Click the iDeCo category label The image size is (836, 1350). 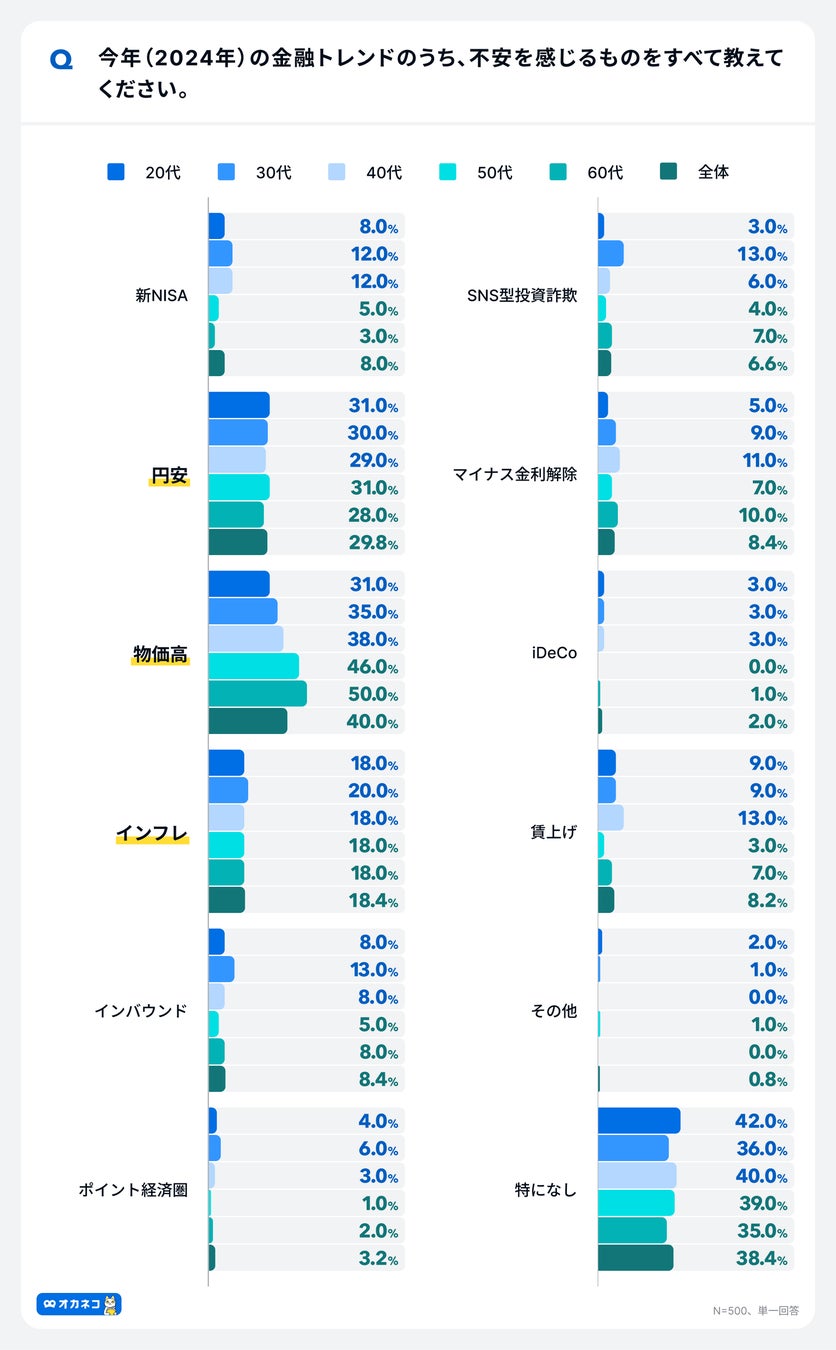(x=553, y=654)
